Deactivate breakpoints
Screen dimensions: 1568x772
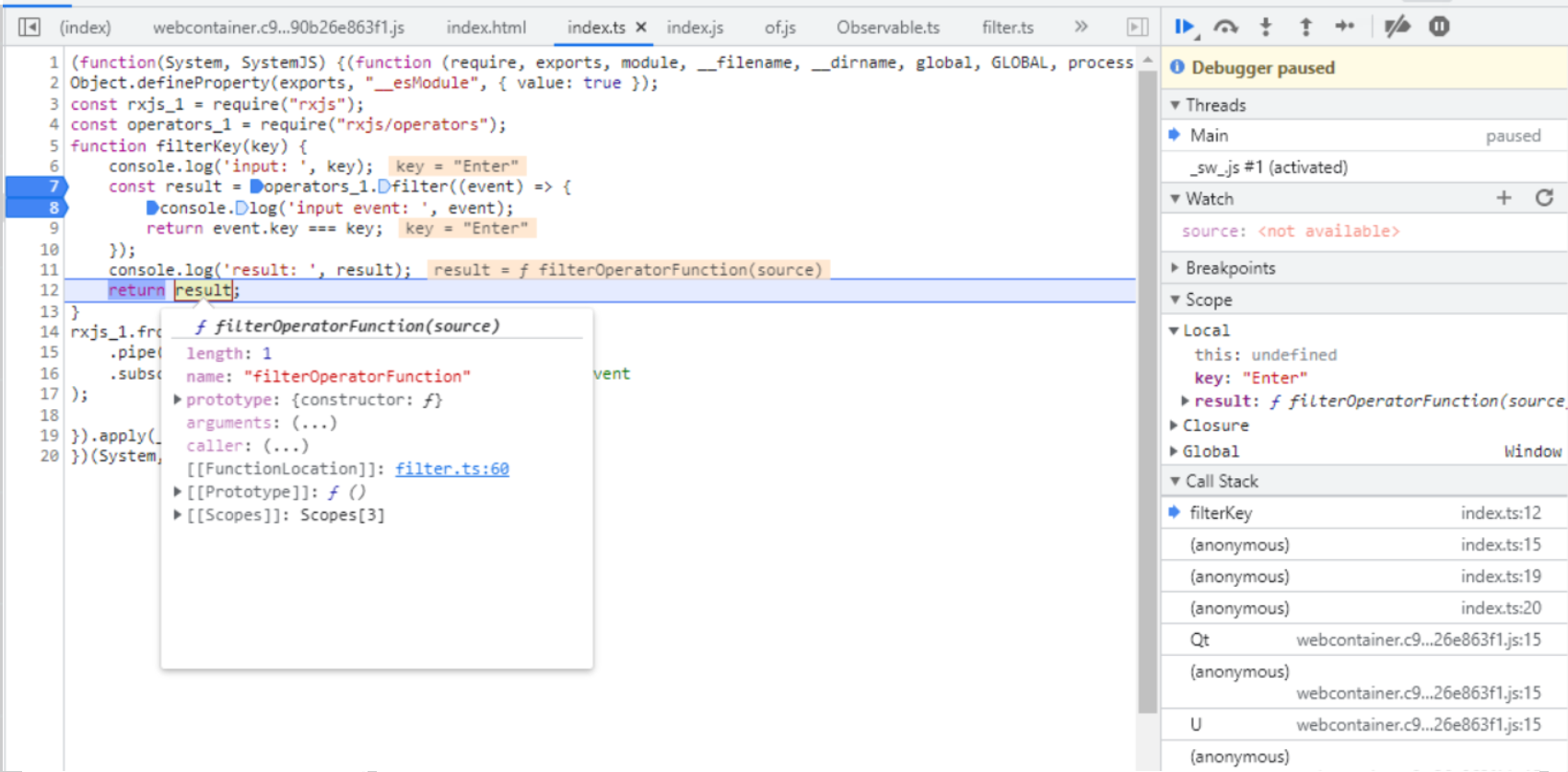[x=1397, y=27]
